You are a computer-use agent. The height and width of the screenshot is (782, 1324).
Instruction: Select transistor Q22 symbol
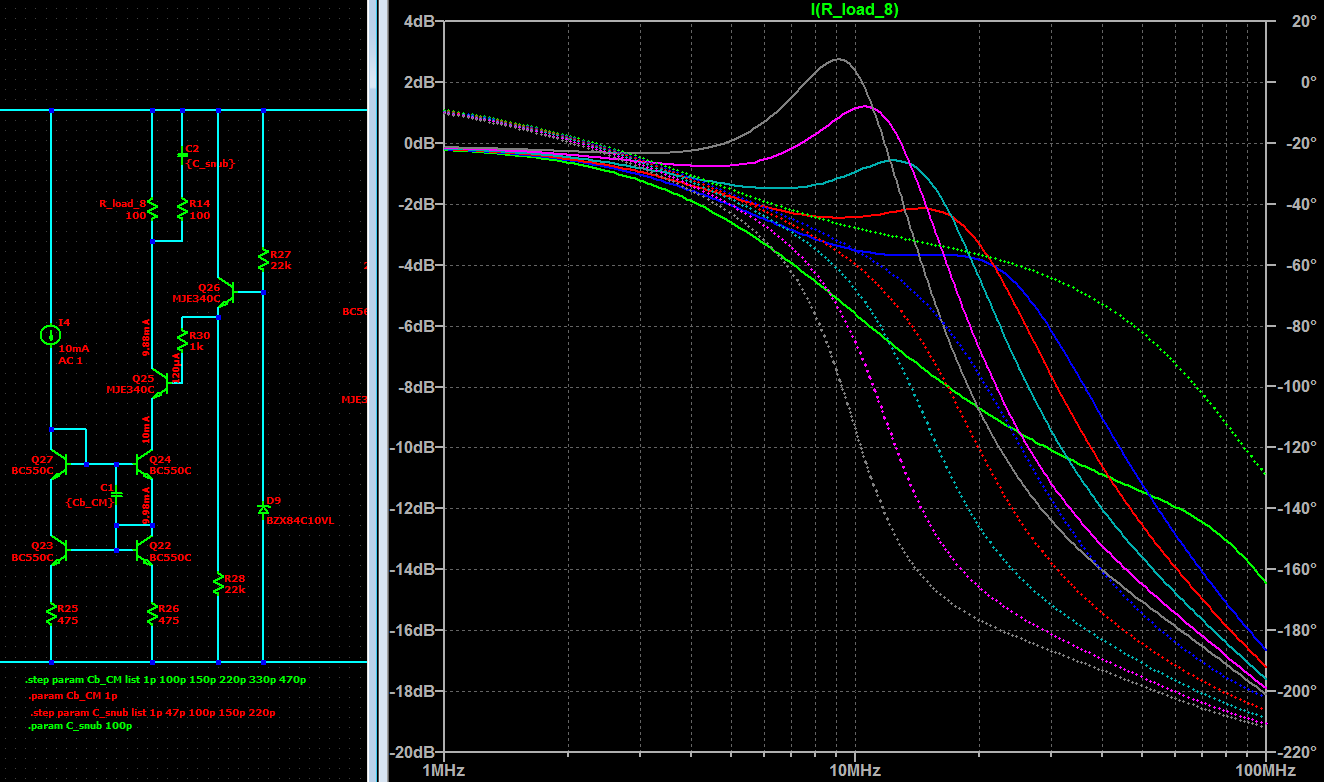coord(144,550)
